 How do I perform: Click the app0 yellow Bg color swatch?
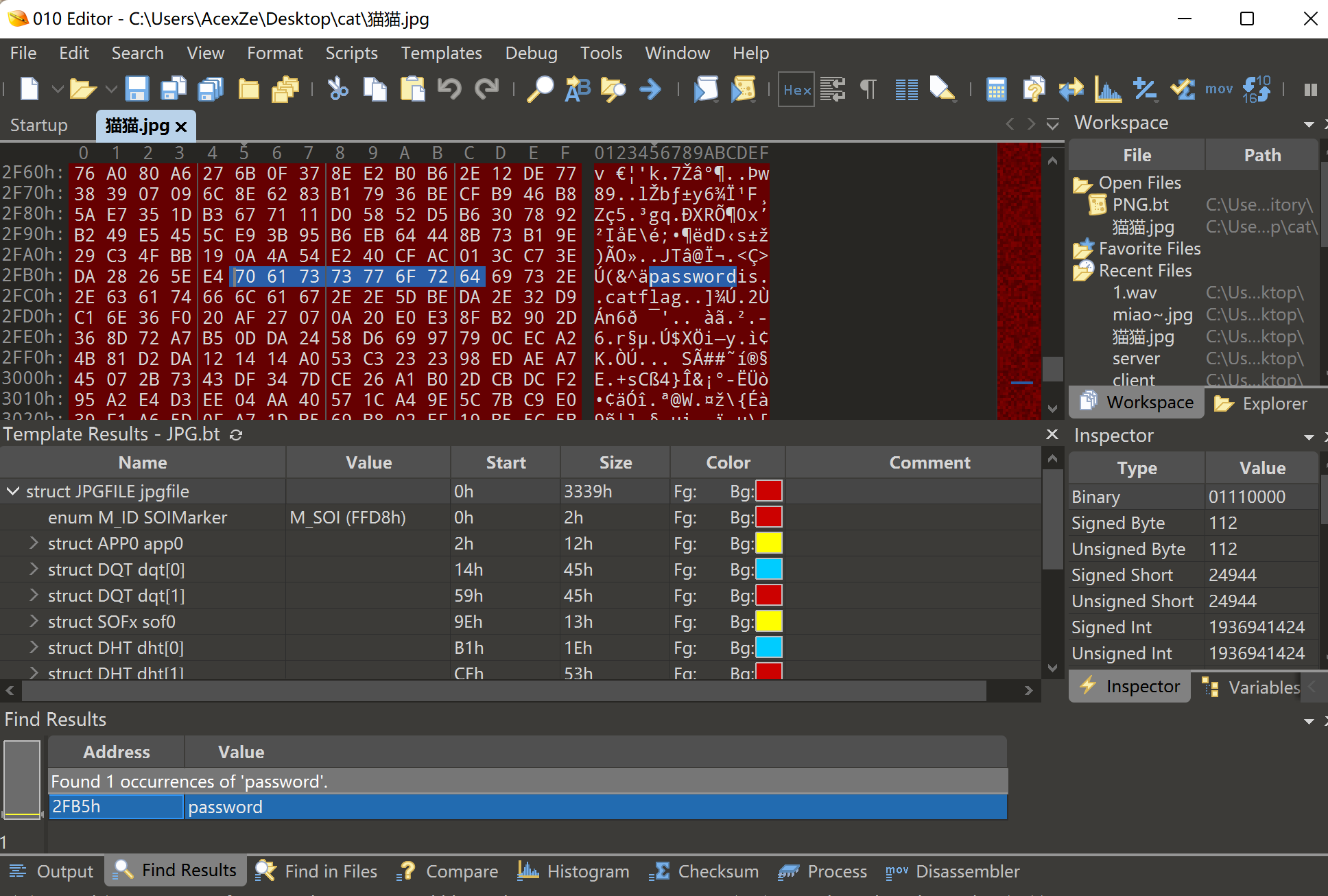[x=769, y=543]
